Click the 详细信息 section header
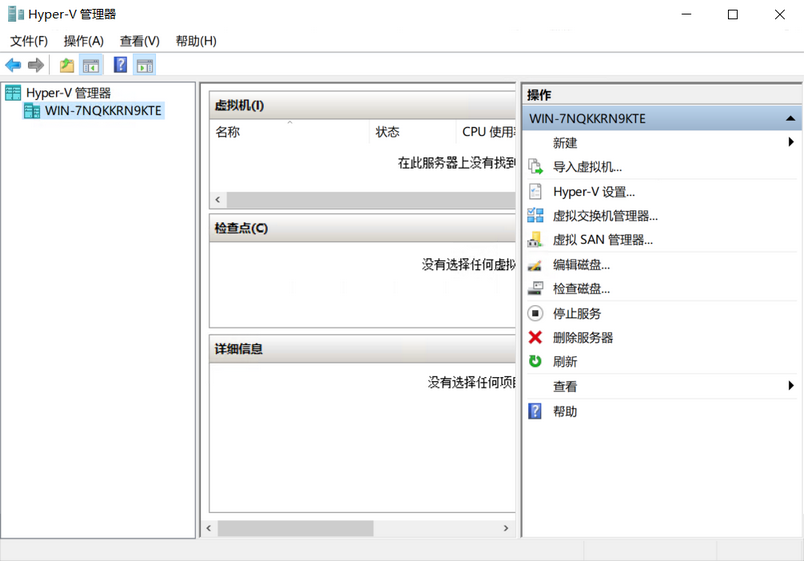This screenshot has height=561, width=804. click(x=363, y=349)
